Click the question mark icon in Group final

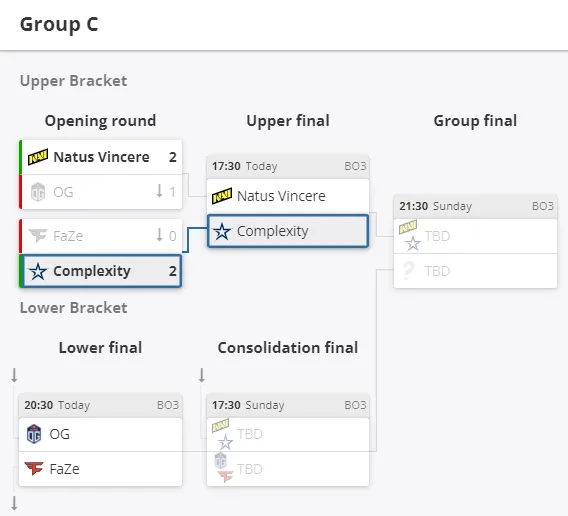[x=408, y=271]
